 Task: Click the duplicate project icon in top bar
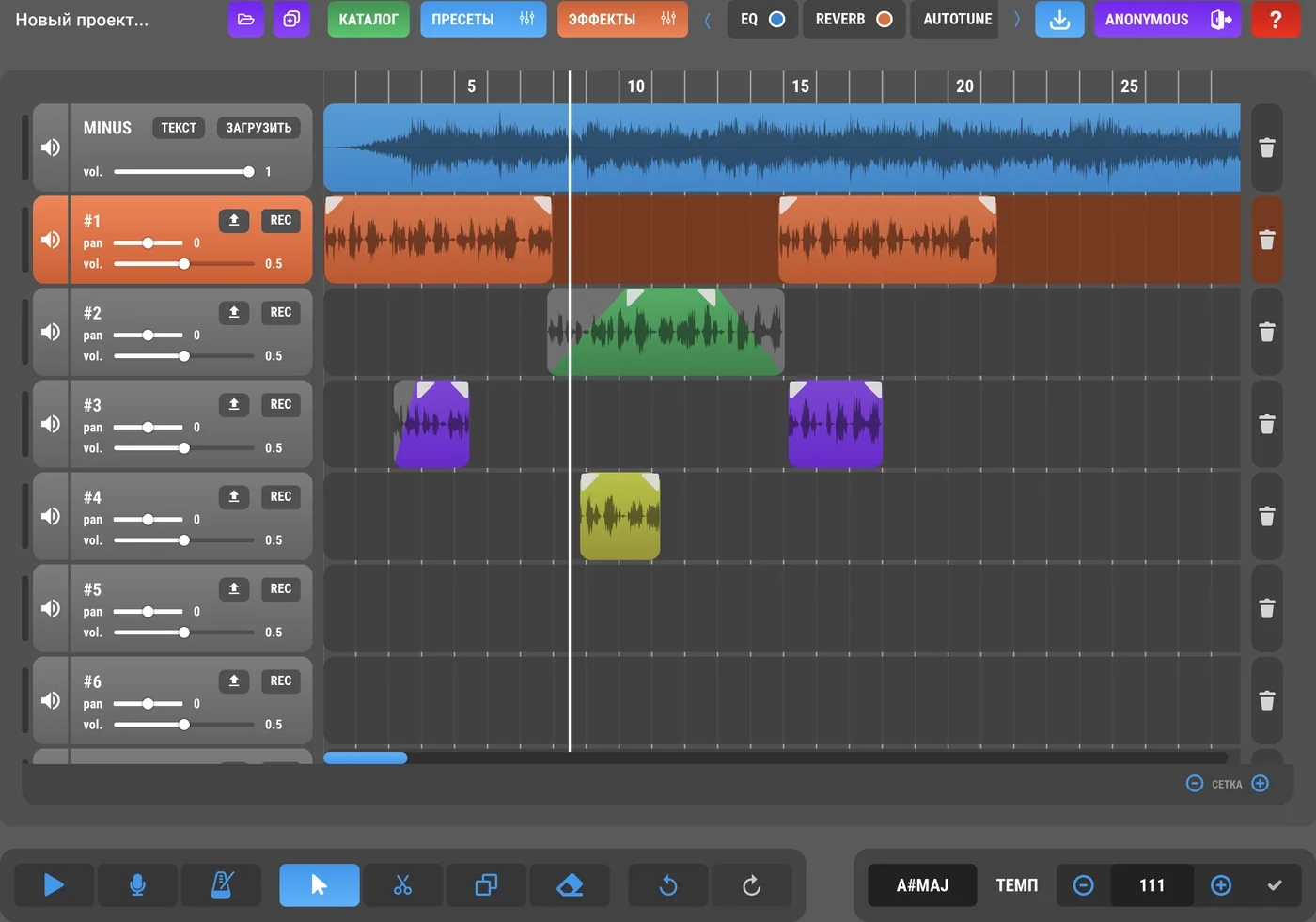(291, 20)
